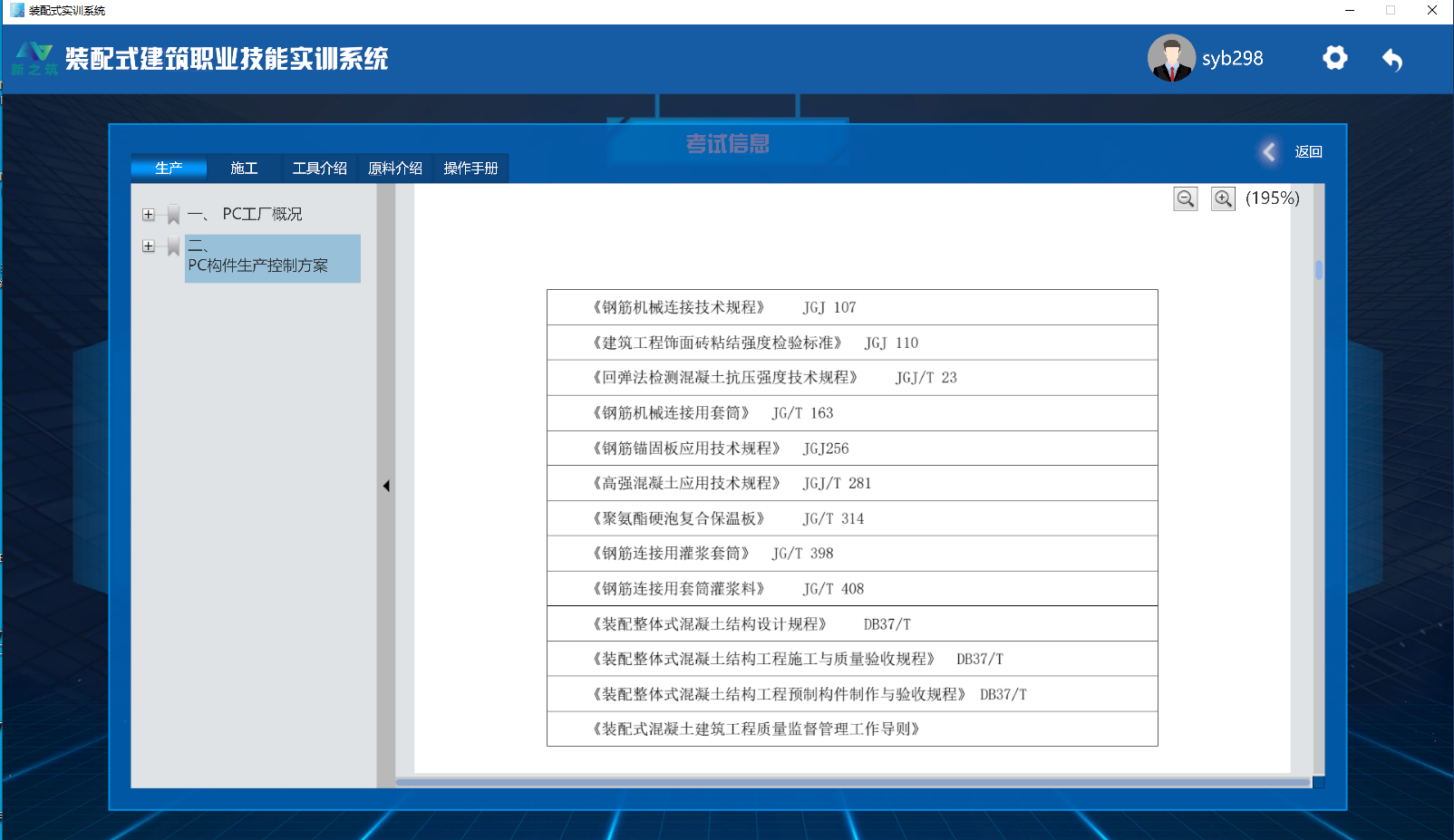Expand the 二、PC构件生产控制方案 tree node

149,246
